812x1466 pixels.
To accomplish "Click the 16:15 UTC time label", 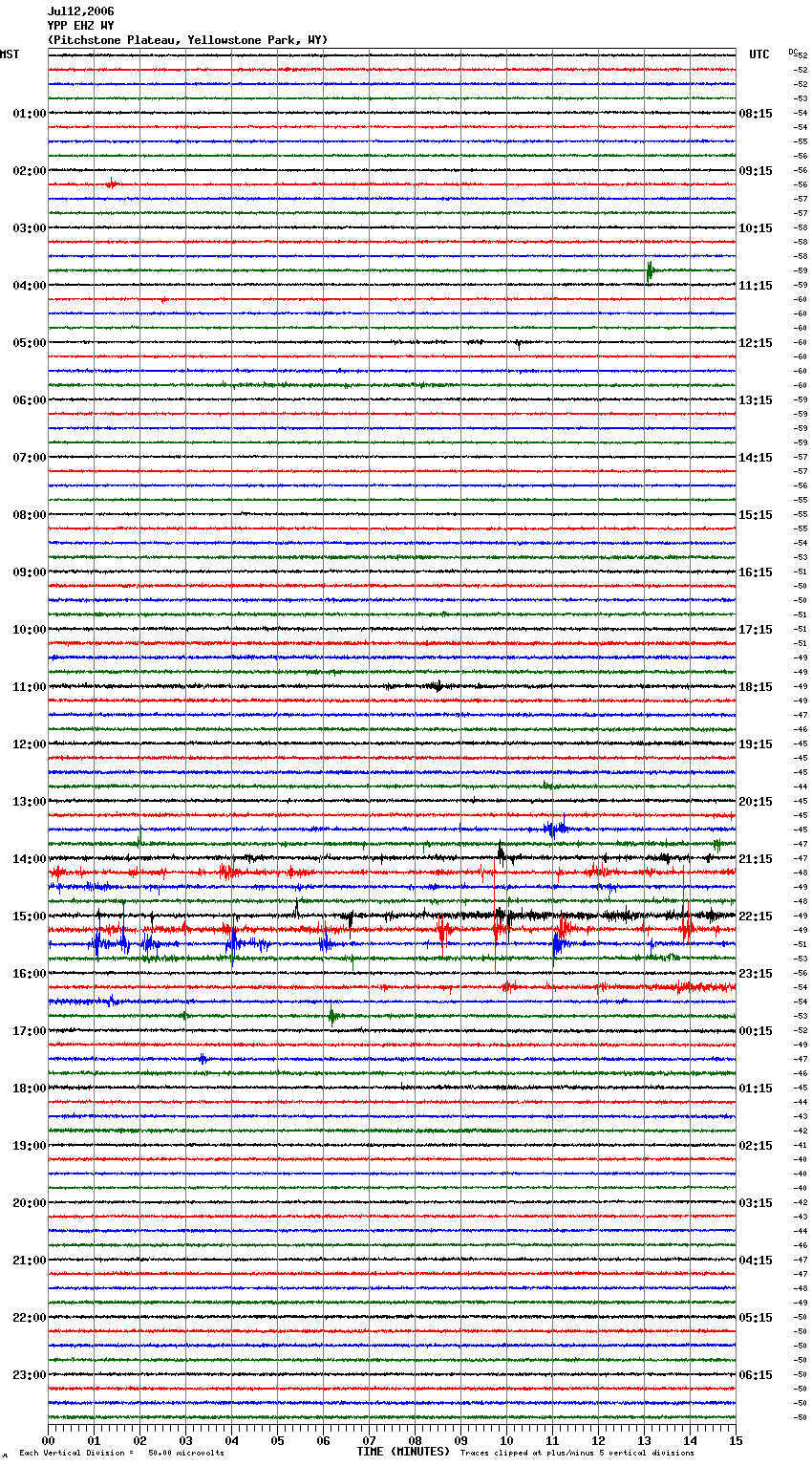I will pyautogui.click(x=756, y=572).
